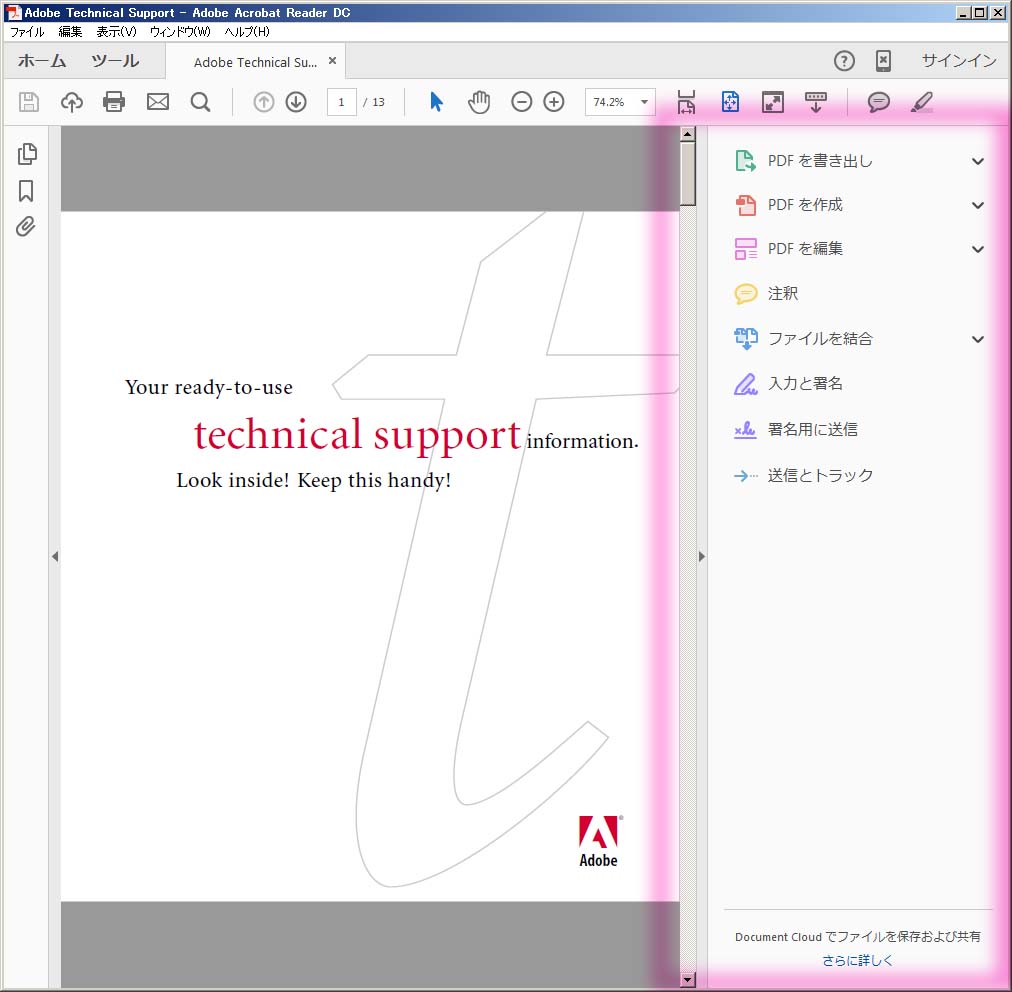This screenshot has width=1012, height=992.
Task: Open 注釈 comment tool
Action: pyautogui.click(x=767, y=294)
